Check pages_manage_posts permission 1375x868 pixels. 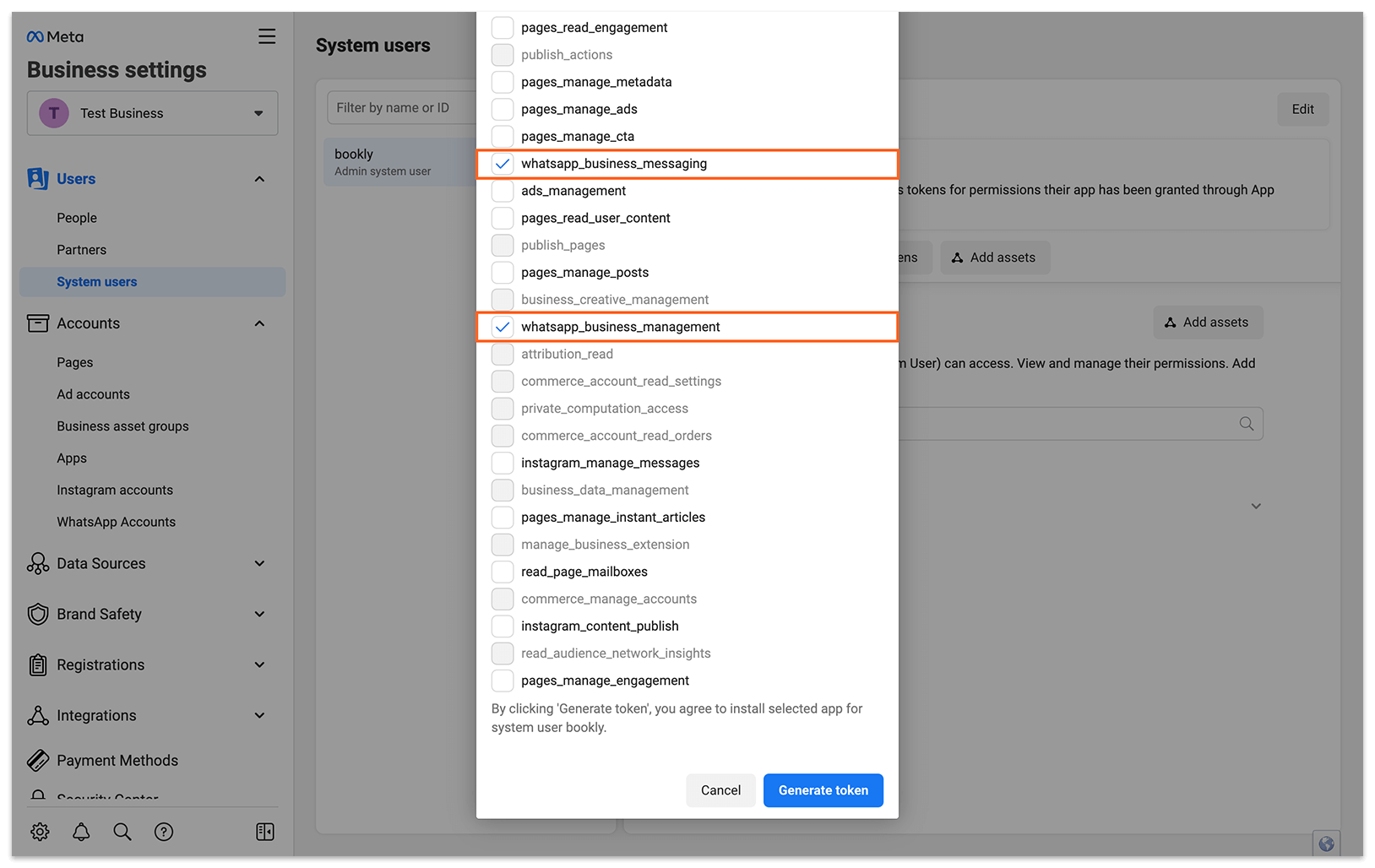(503, 272)
